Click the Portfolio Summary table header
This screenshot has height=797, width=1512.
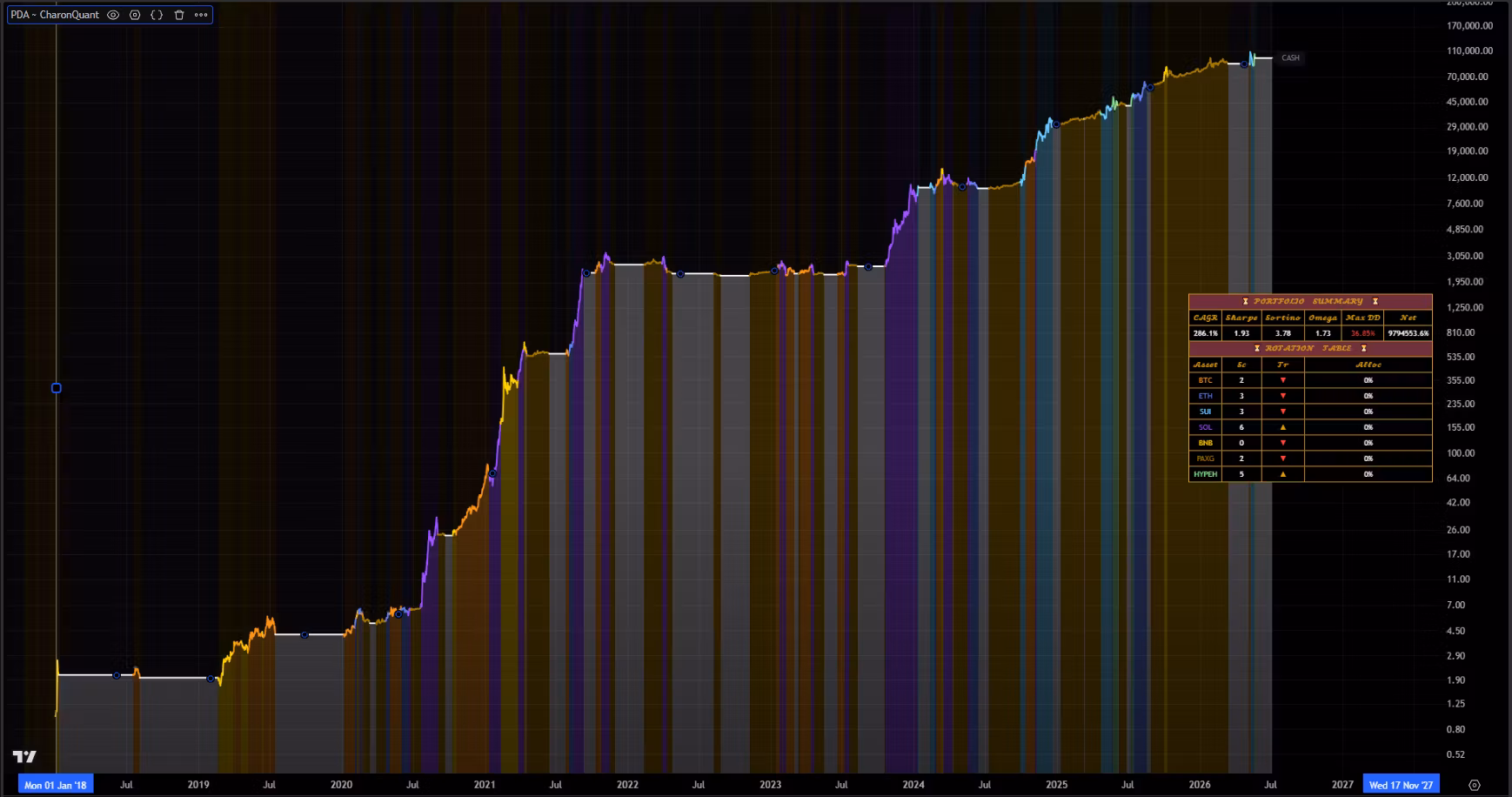1310,301
